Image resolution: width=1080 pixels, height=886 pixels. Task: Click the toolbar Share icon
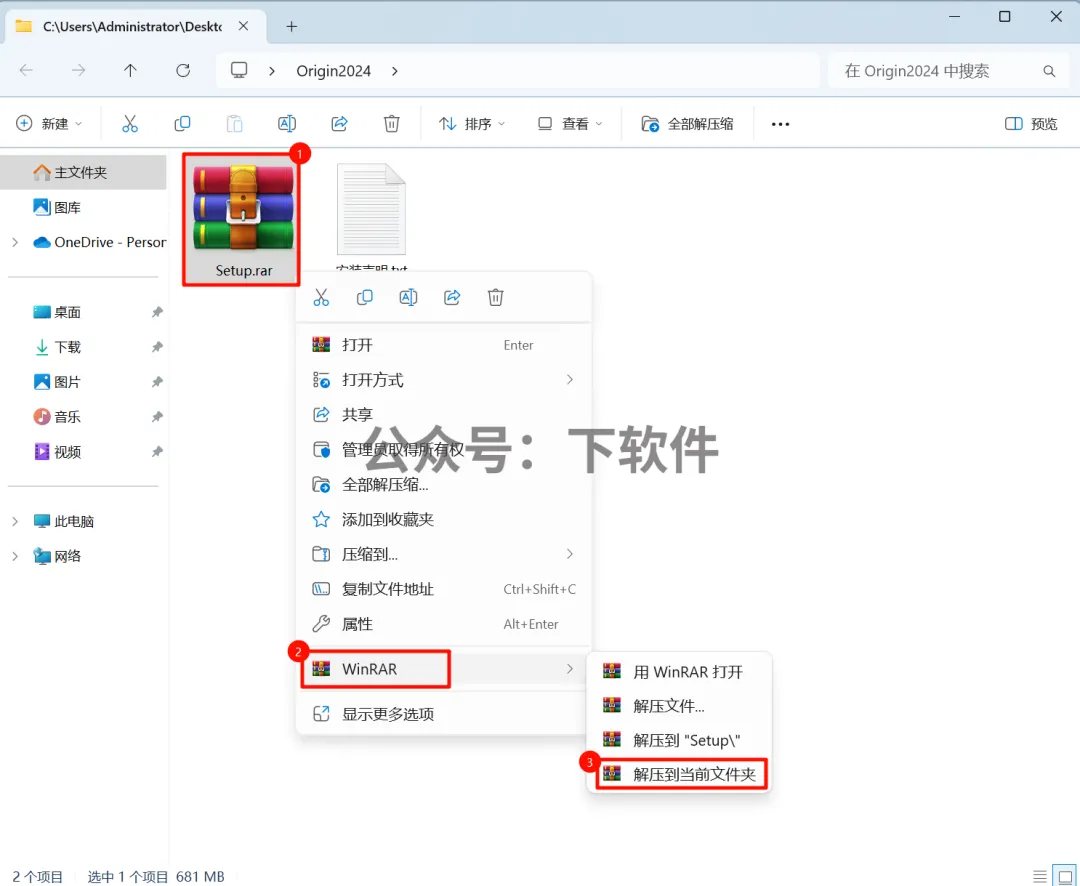click(x=339, y=124)
